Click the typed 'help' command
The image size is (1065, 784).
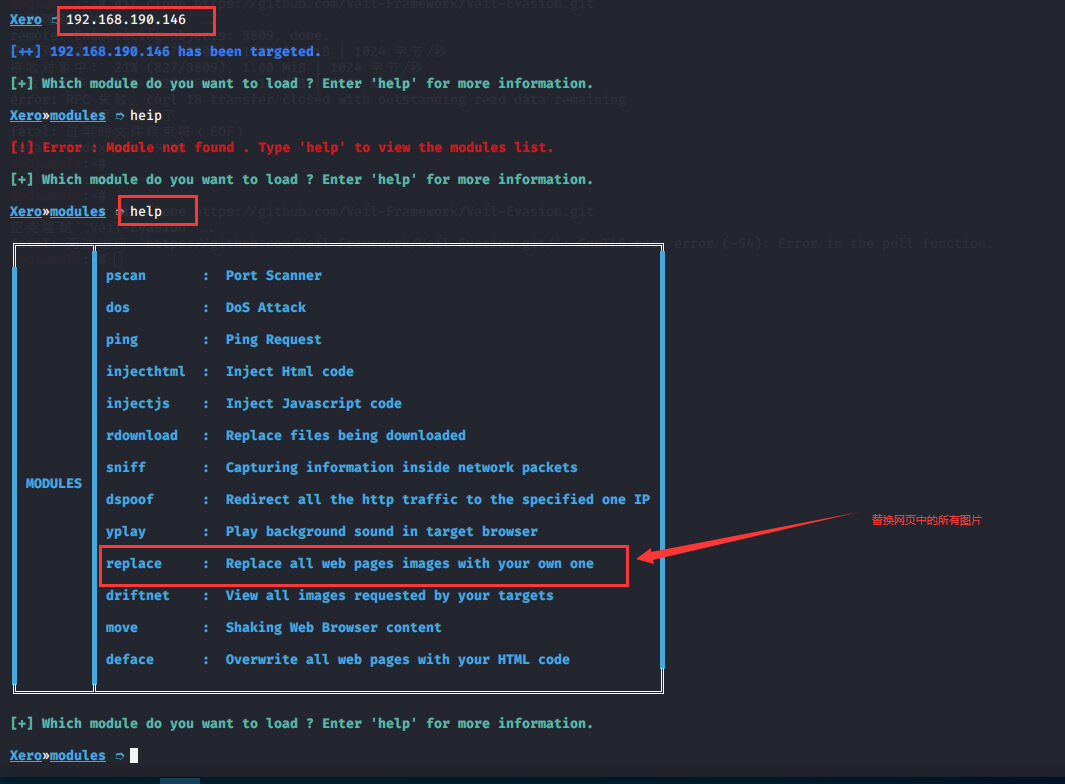[x=146, y=212]
